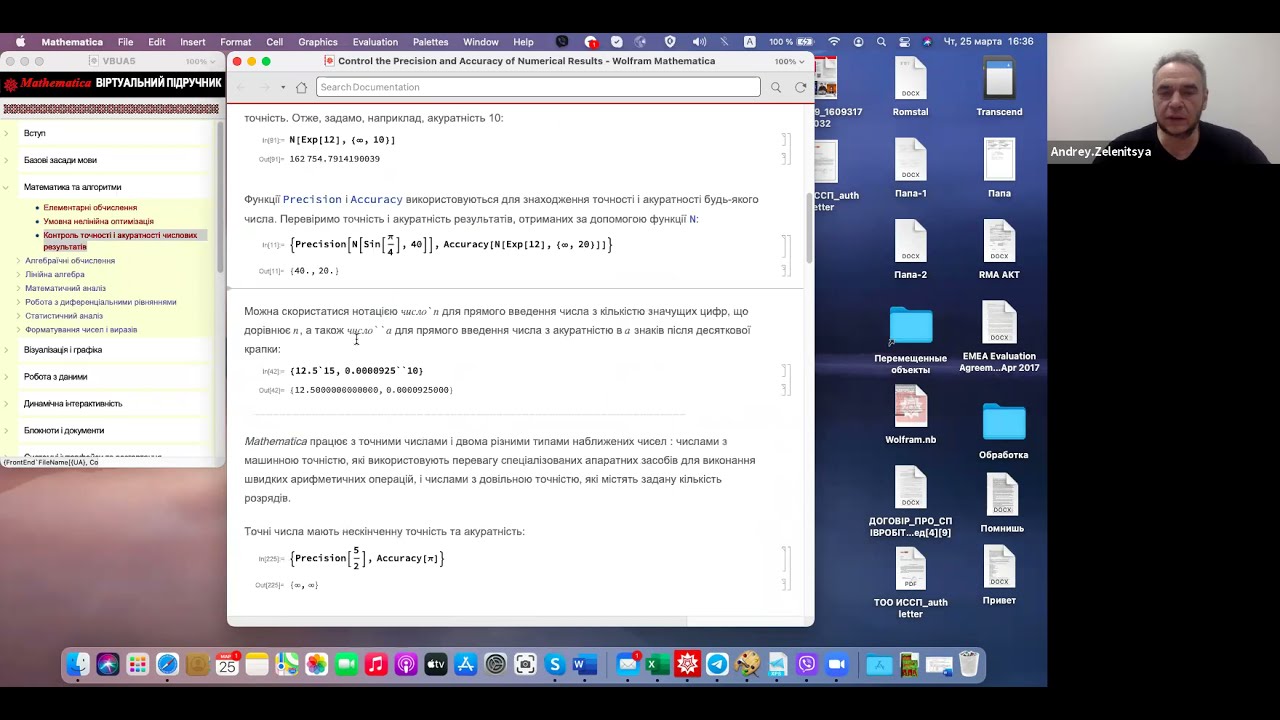The height and width of the screenshot is (720, 1280).
Task: Expand Форматування чисел і виразів subsection
Action: (x=18, y=329)
